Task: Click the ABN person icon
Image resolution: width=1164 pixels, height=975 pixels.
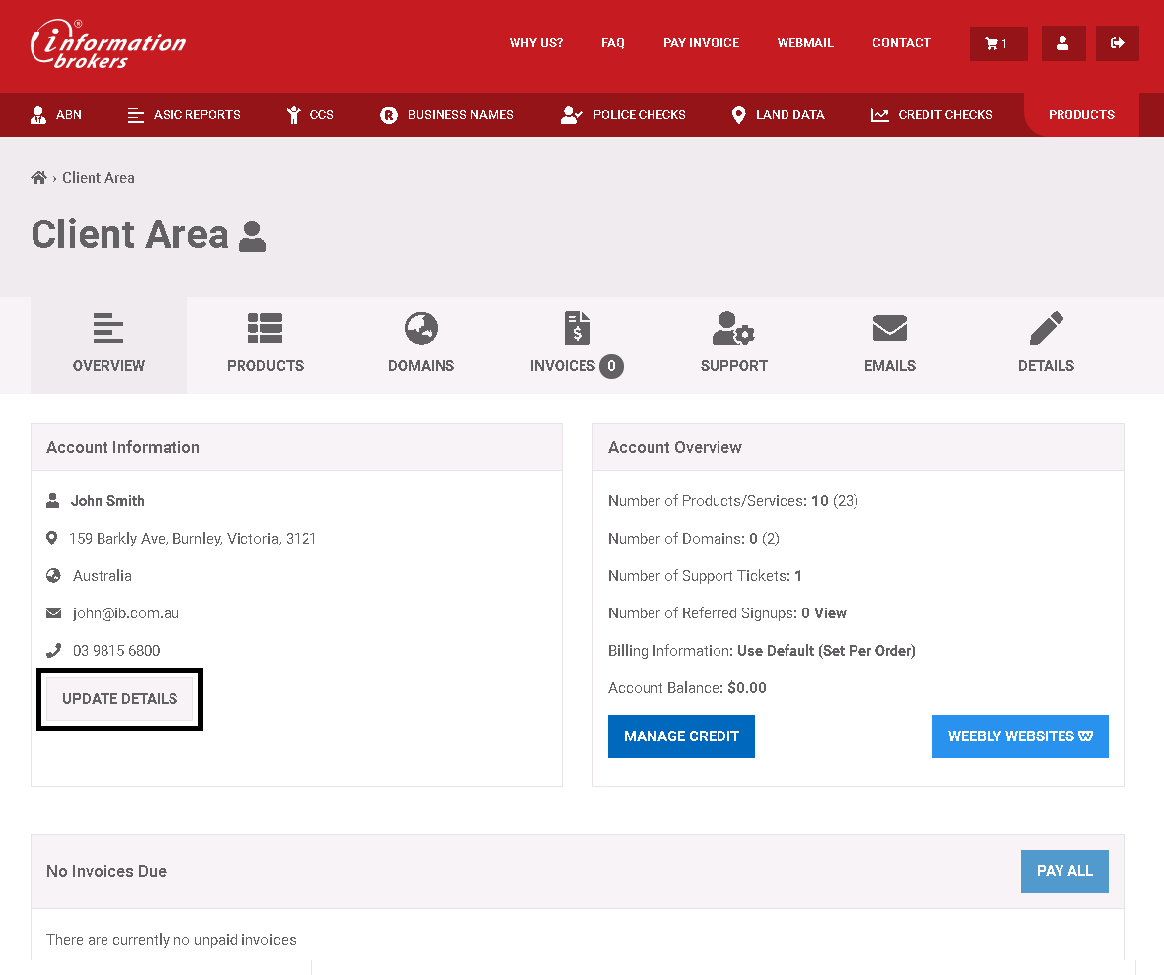Action: (x=38, y=115)
